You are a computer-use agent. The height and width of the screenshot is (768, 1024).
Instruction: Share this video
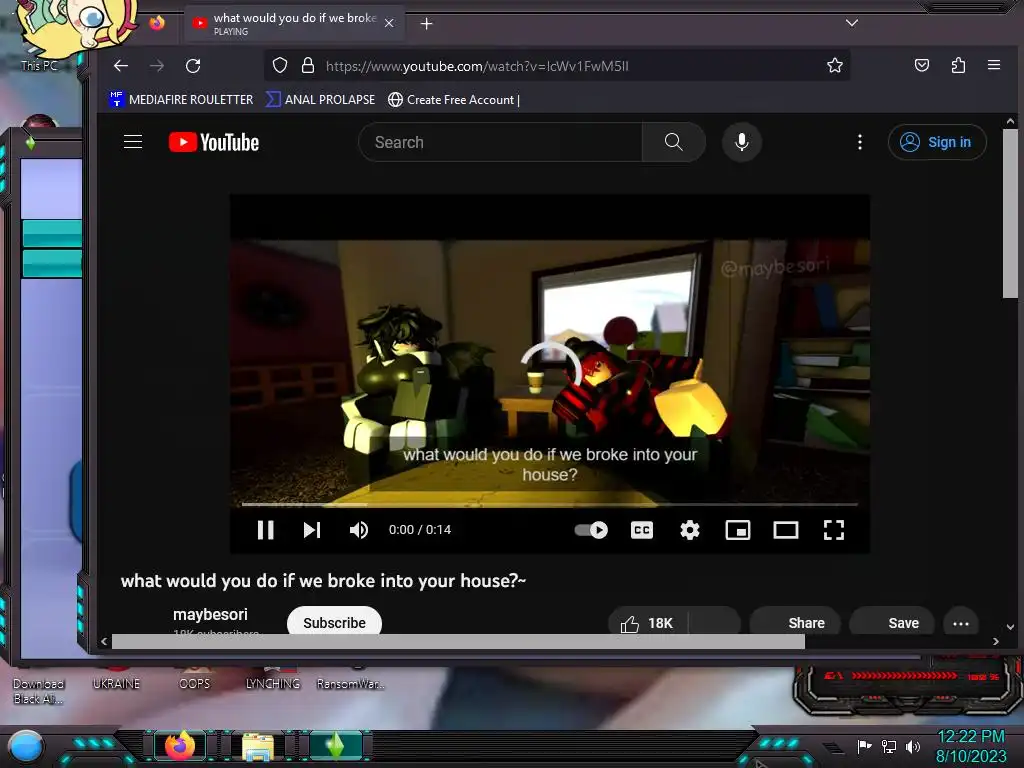[x=797, y=623]
